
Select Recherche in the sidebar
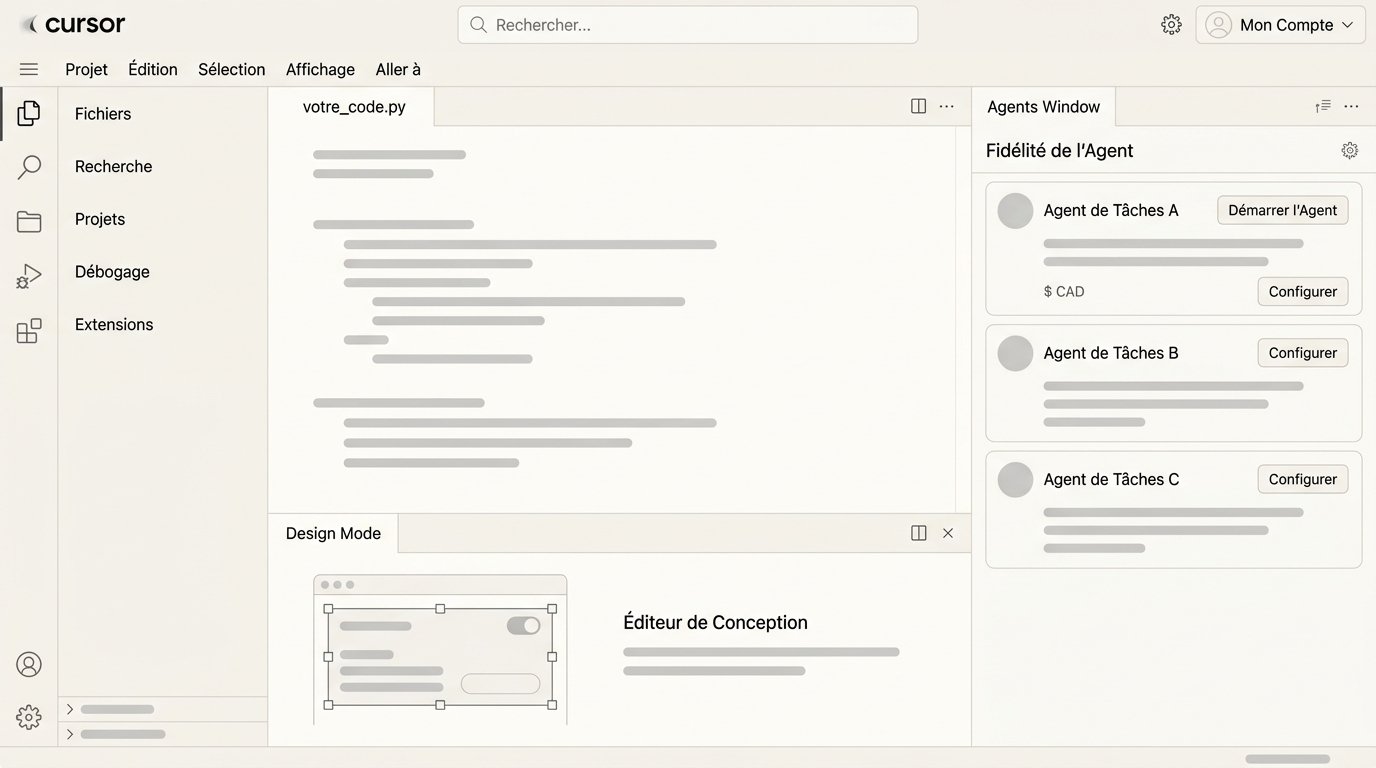coord(113,166)
